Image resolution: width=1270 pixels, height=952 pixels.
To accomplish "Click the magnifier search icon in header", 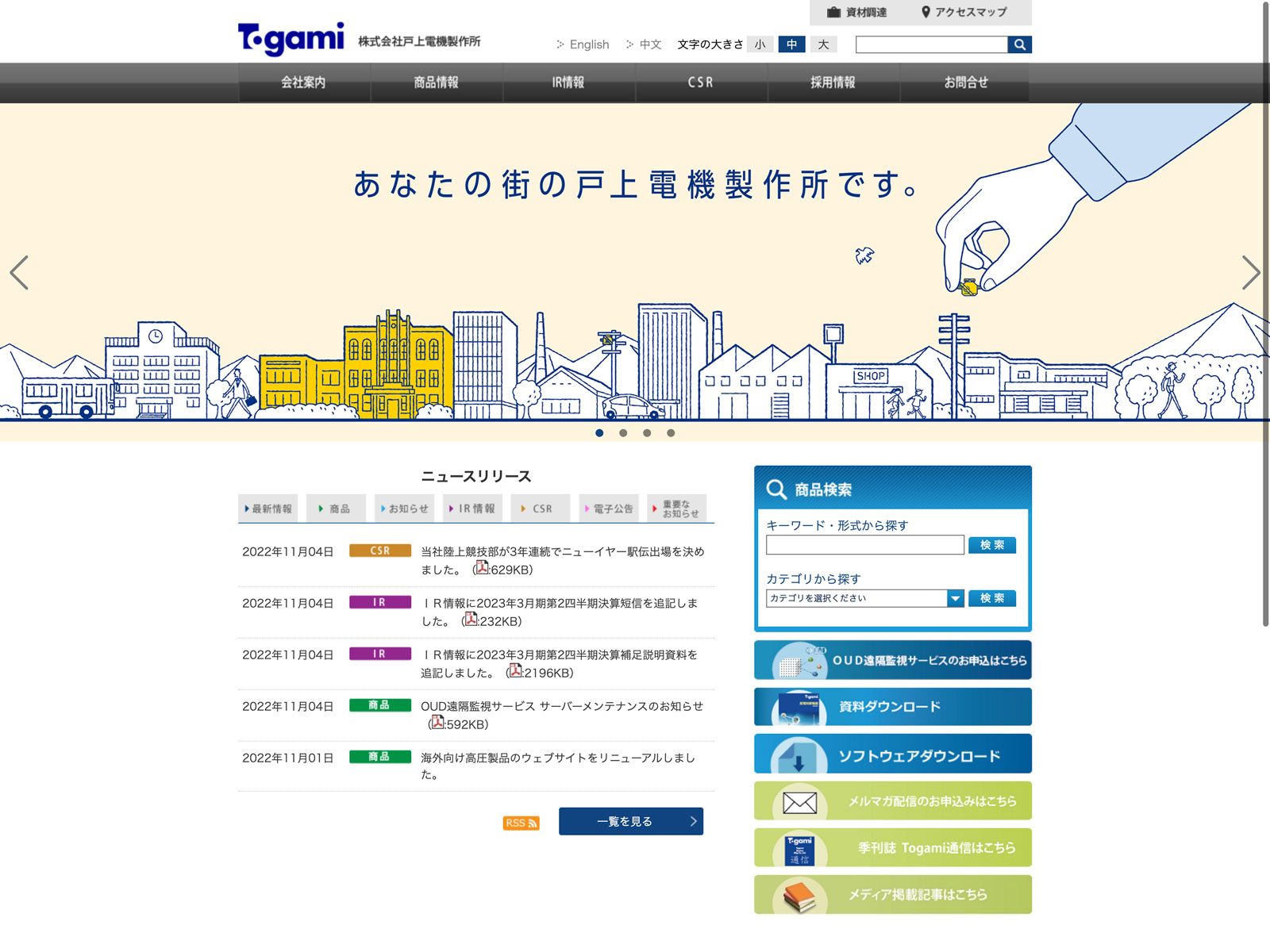I will tap(1019, 44).
